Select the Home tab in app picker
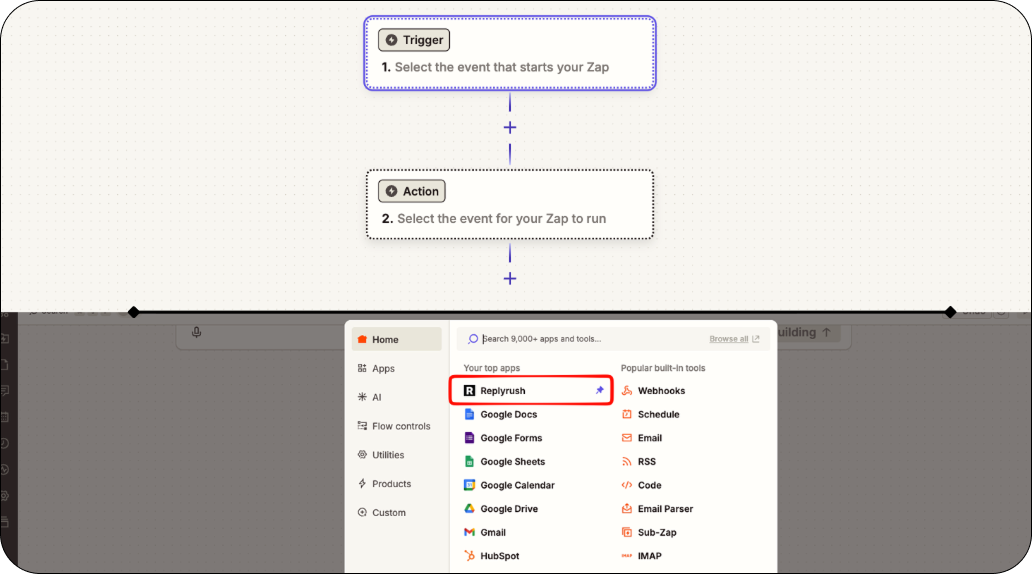The height and width of the screenshot is (574, 1032). [396, 340]
